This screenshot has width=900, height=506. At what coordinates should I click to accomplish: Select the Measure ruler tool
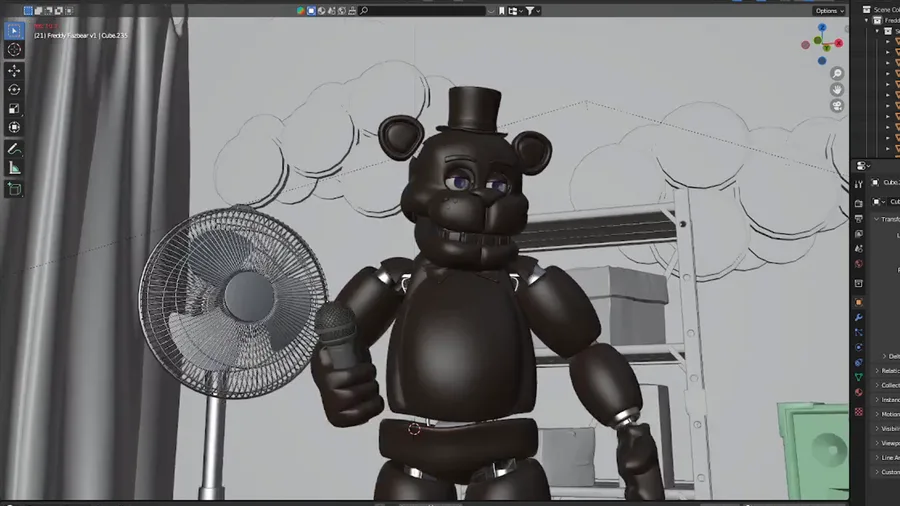(x=14, y=168)
